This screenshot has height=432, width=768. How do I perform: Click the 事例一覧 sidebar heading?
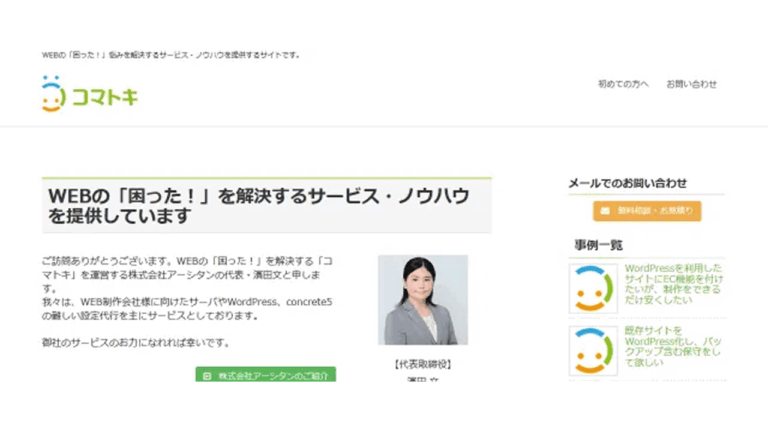coord(598,245)
